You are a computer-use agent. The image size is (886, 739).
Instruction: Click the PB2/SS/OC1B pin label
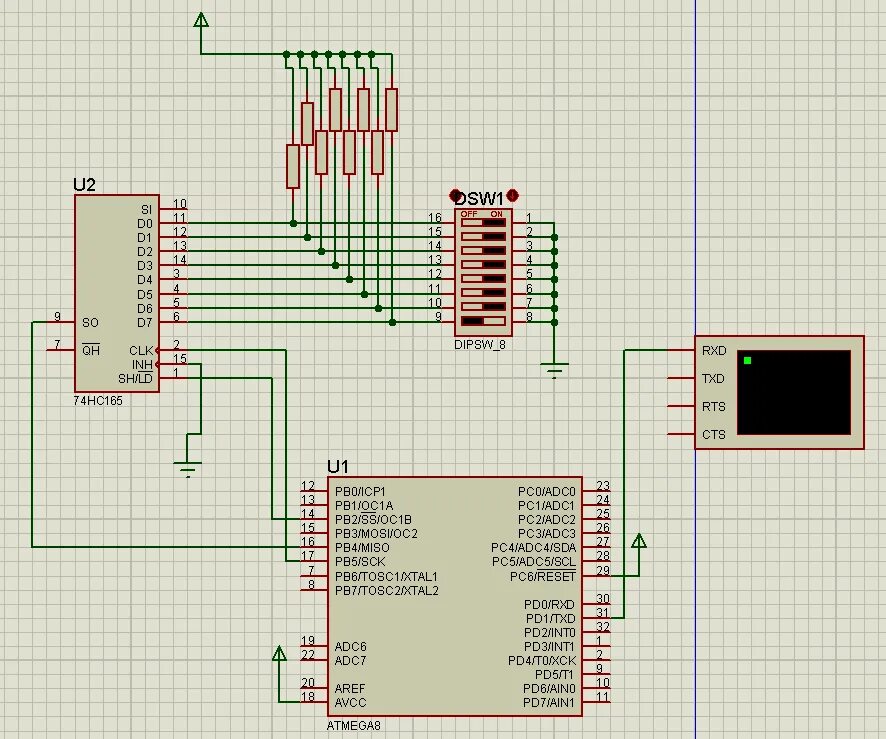373,520
